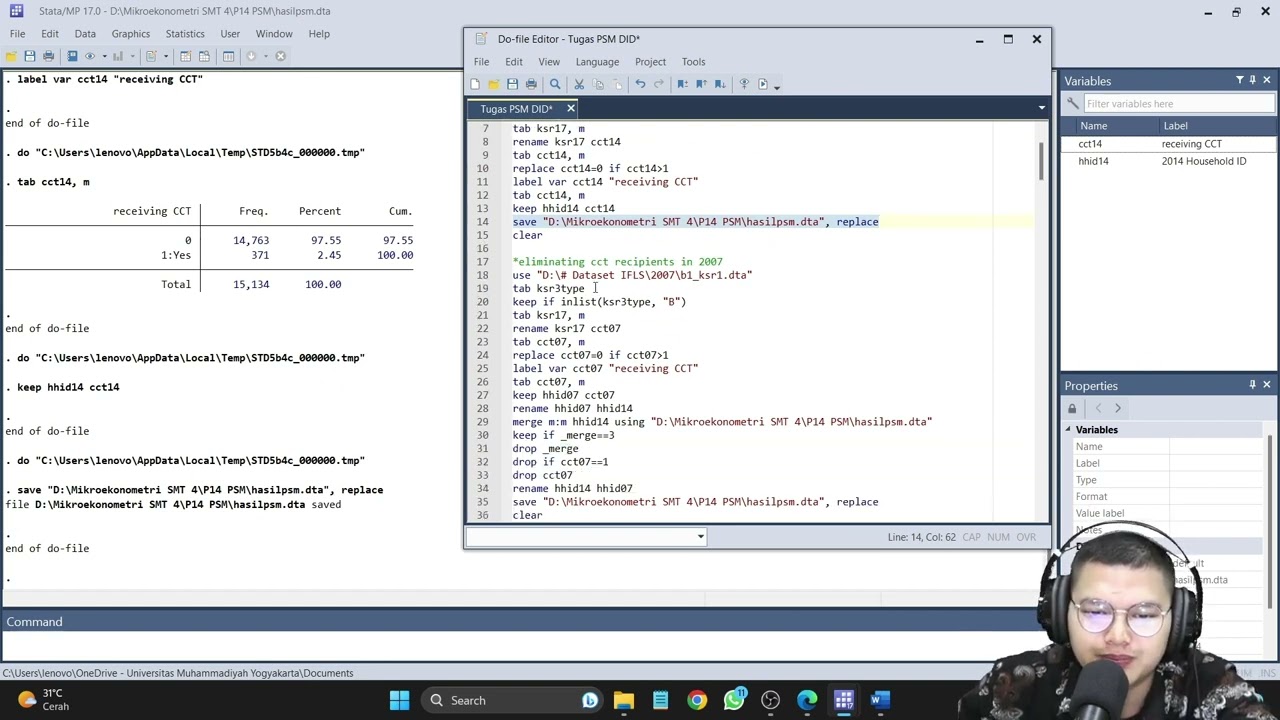Open a file using Stata main toolbar folder icon

click(x=11, y=56)
